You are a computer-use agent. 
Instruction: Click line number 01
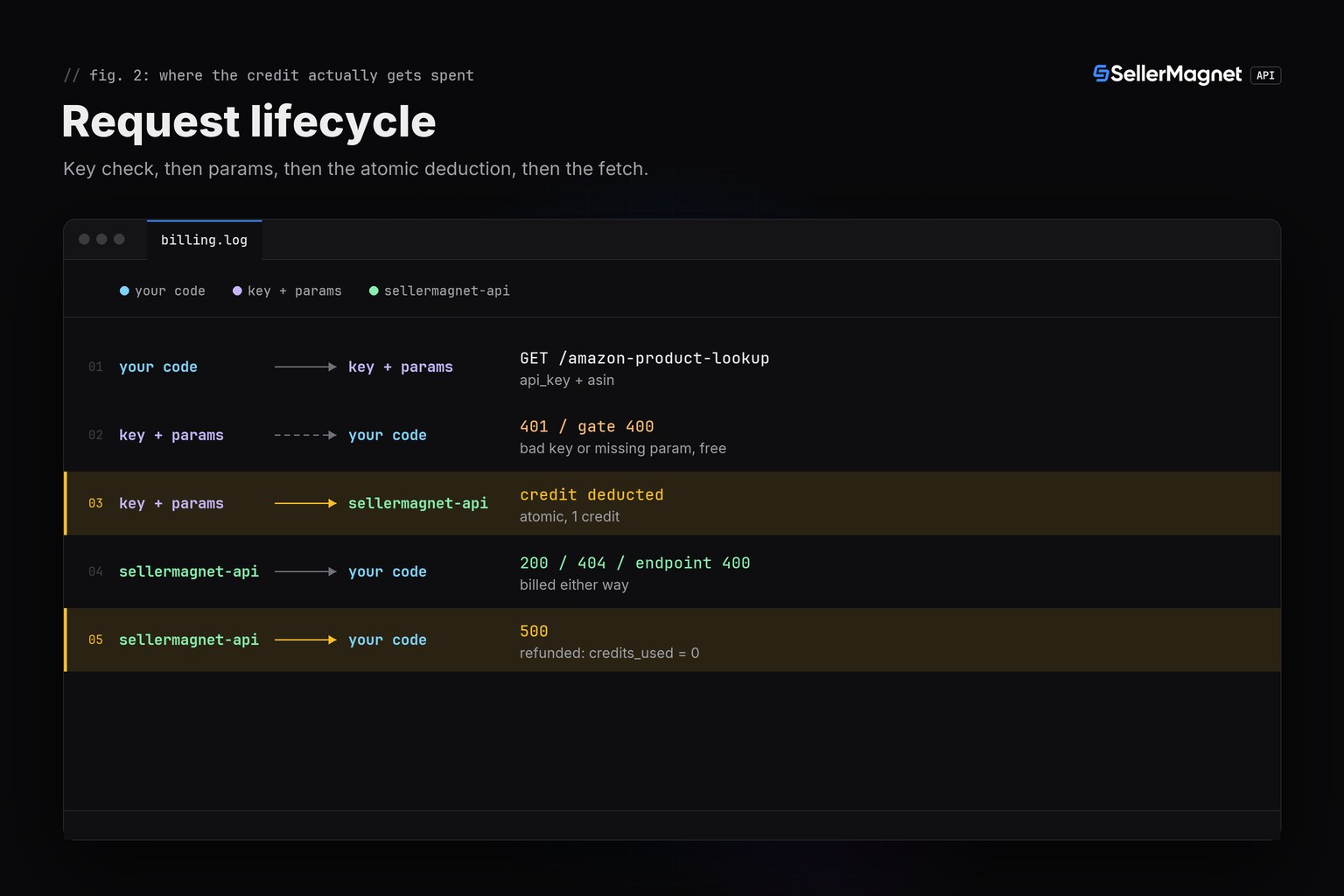95,367
